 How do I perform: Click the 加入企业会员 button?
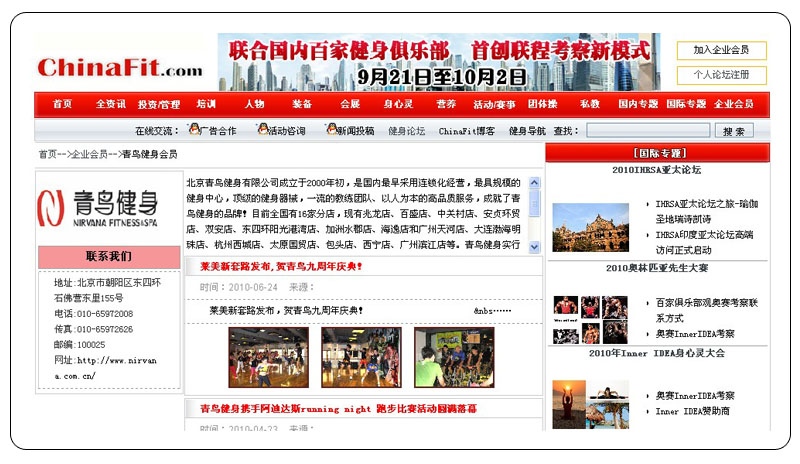pos(721,50)
